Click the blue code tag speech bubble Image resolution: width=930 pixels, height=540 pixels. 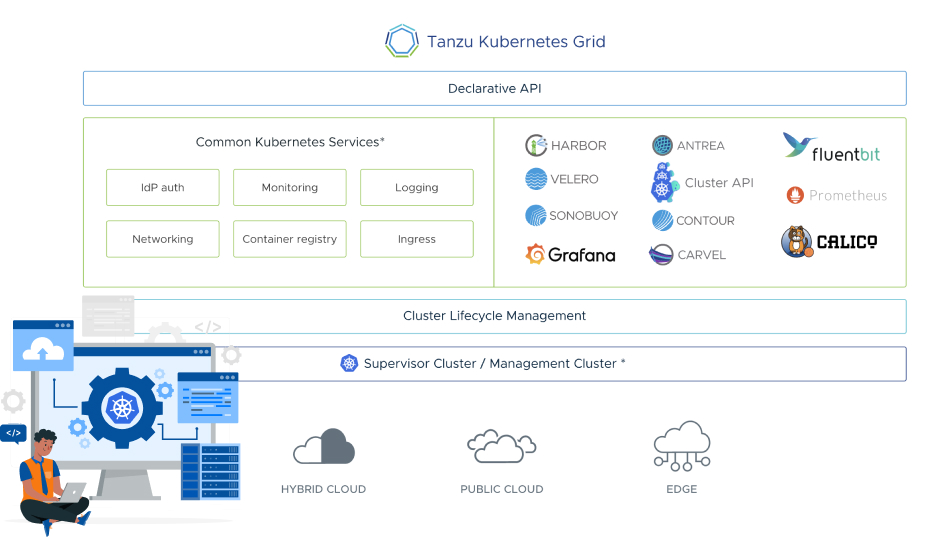point(13,433)
